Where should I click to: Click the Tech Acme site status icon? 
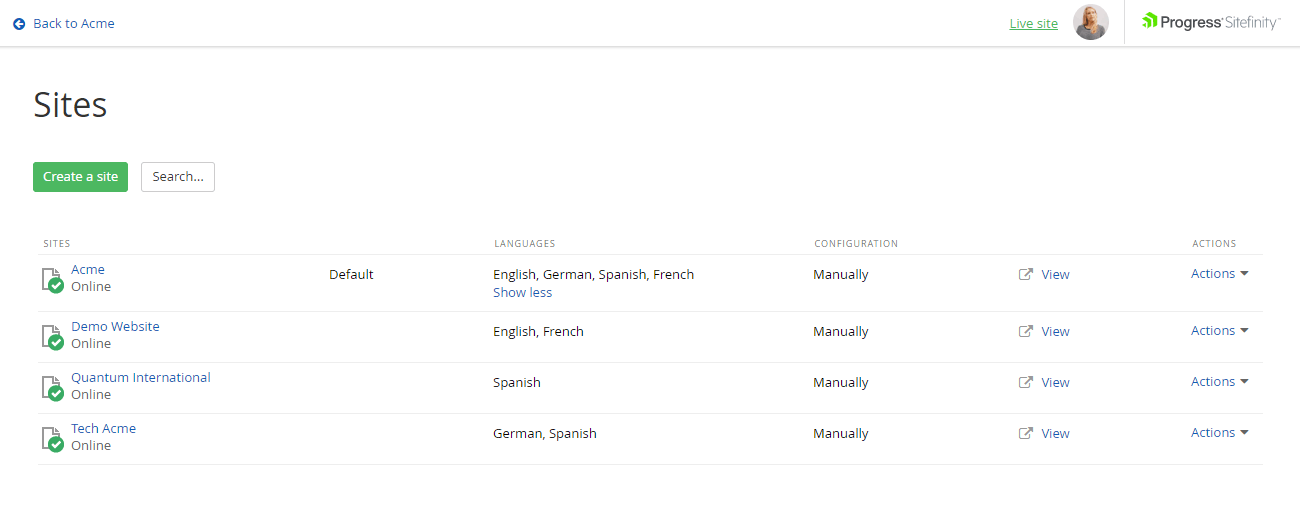click(52, 439)
